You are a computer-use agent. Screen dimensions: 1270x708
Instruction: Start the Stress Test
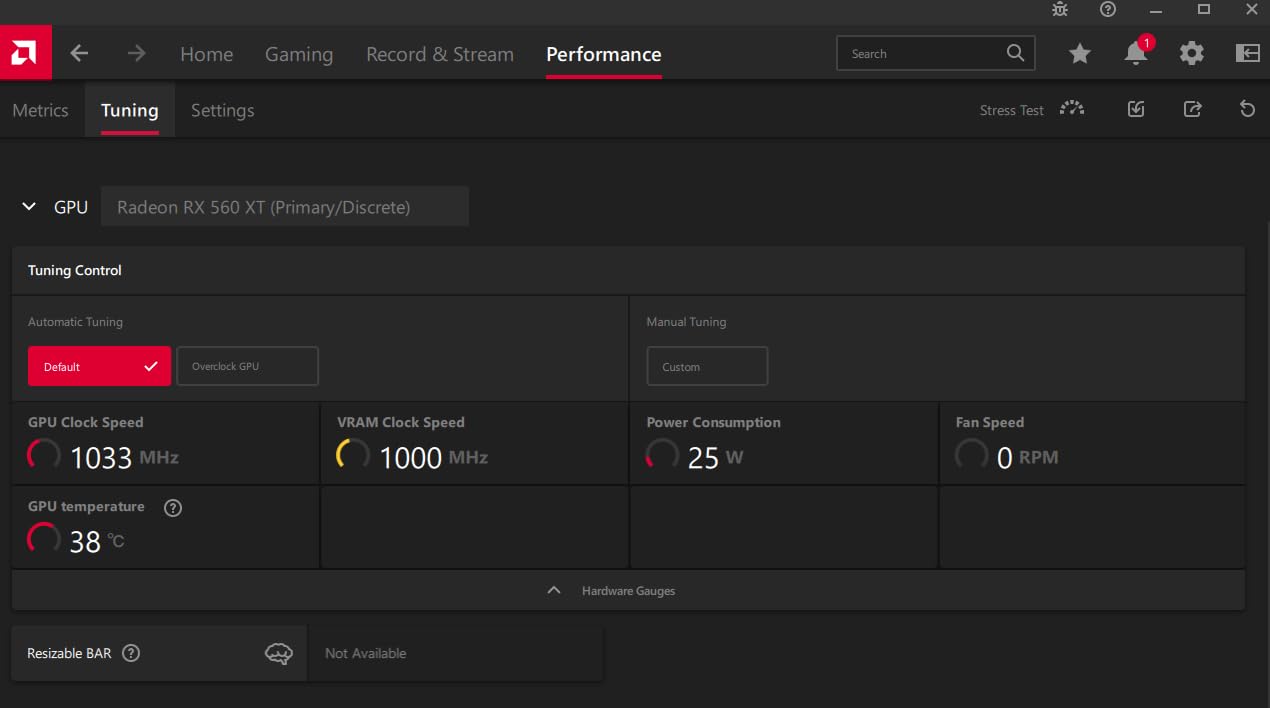tap(1031, 110)
